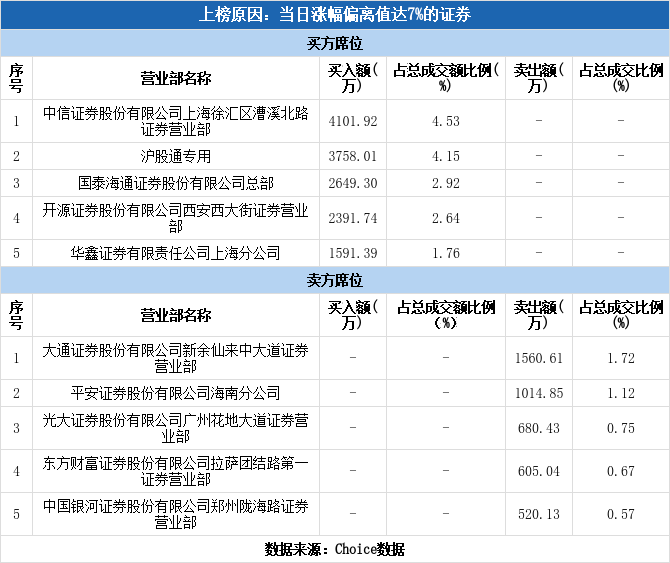Viewport: 670px width, 563px height.
Task: Click 序号 header in the buyer table
Action: pos(16,78)
